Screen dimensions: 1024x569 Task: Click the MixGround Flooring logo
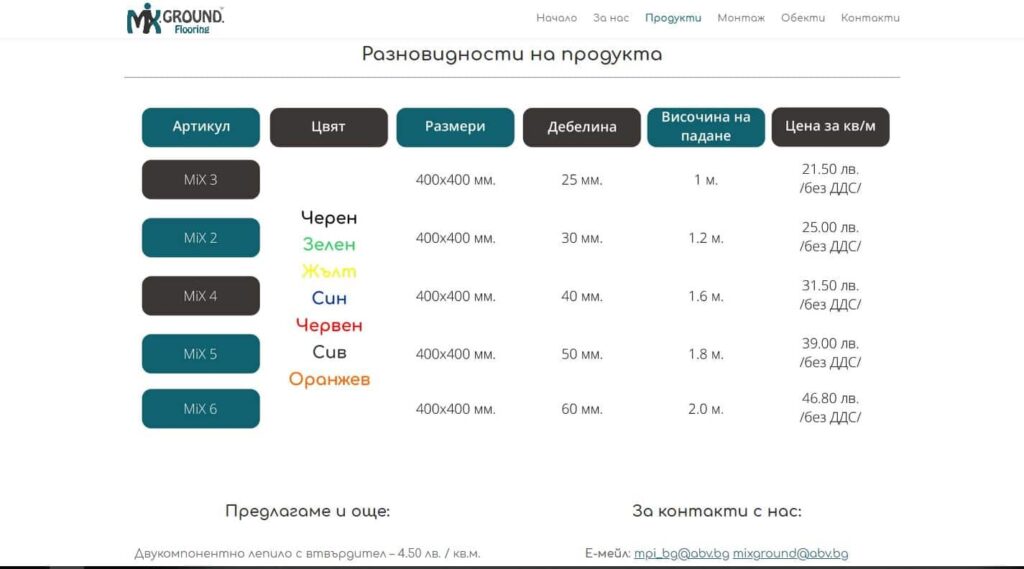tap(175, 18)
